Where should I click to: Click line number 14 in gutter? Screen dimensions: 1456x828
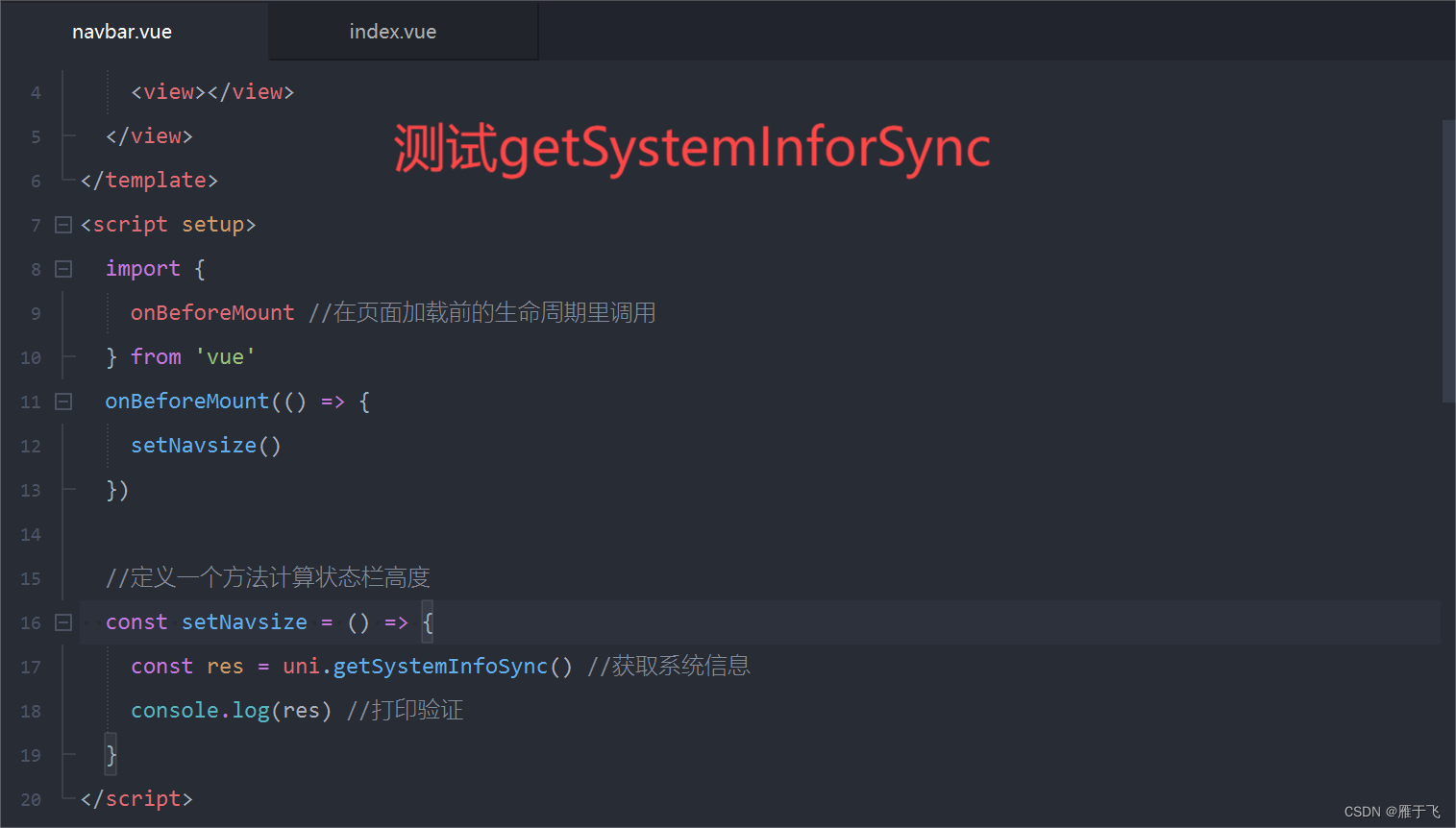click(31, 535)
